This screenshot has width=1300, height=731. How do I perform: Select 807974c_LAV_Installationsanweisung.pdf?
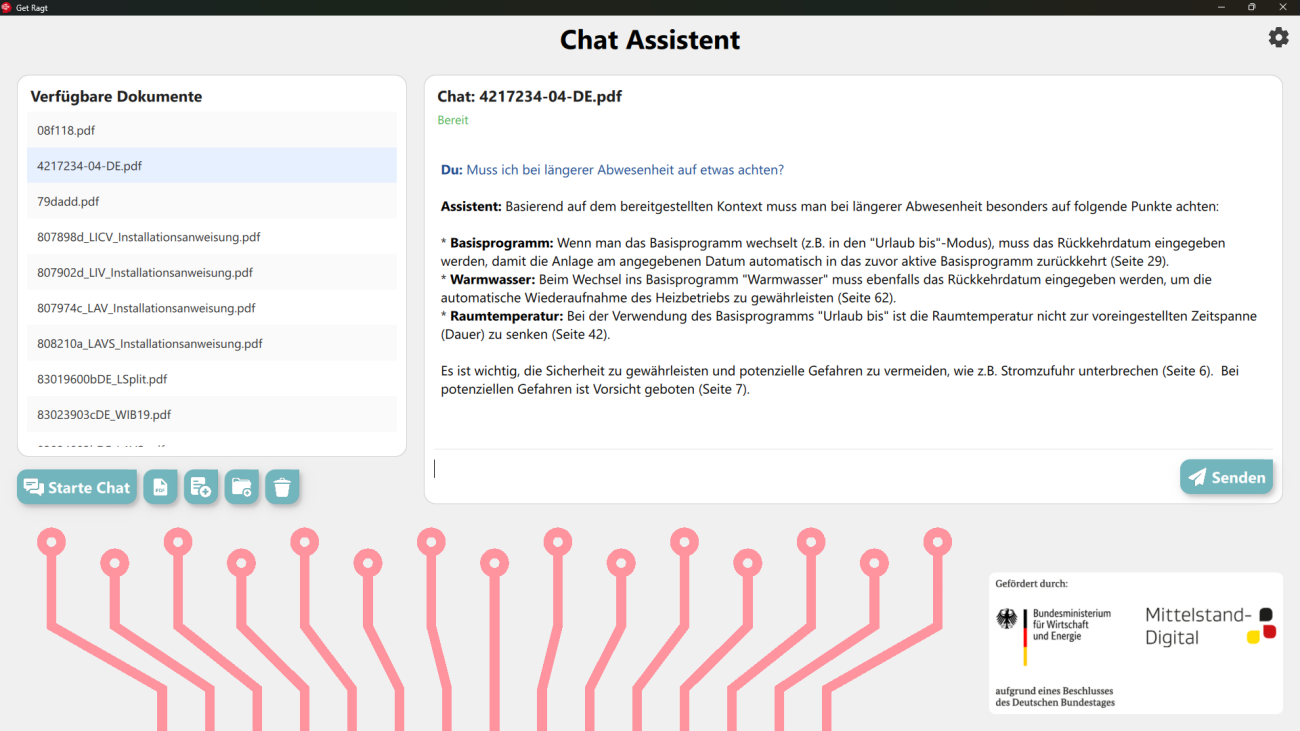[x=212, y=308]
